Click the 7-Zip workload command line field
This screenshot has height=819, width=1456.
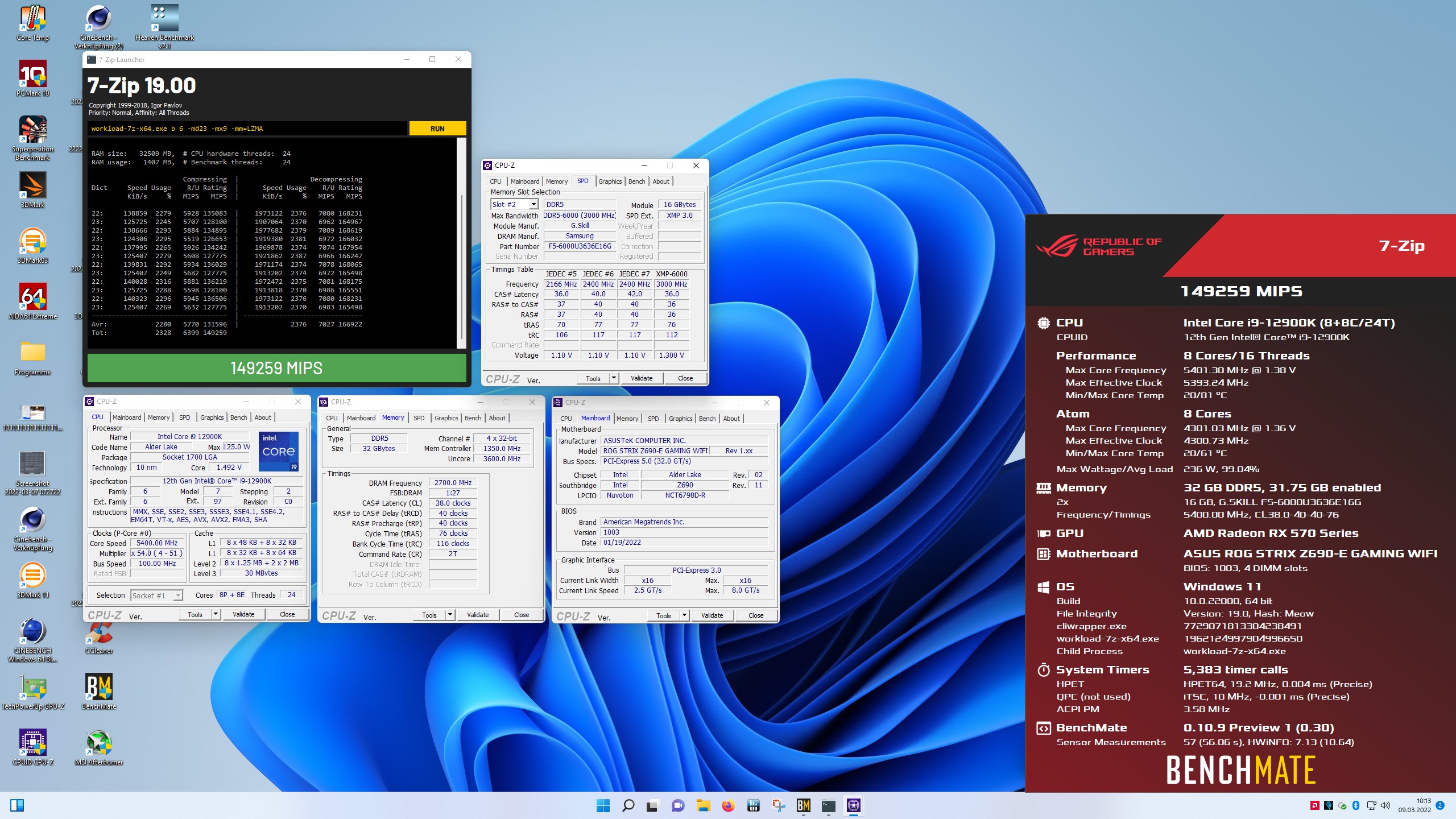247,129
